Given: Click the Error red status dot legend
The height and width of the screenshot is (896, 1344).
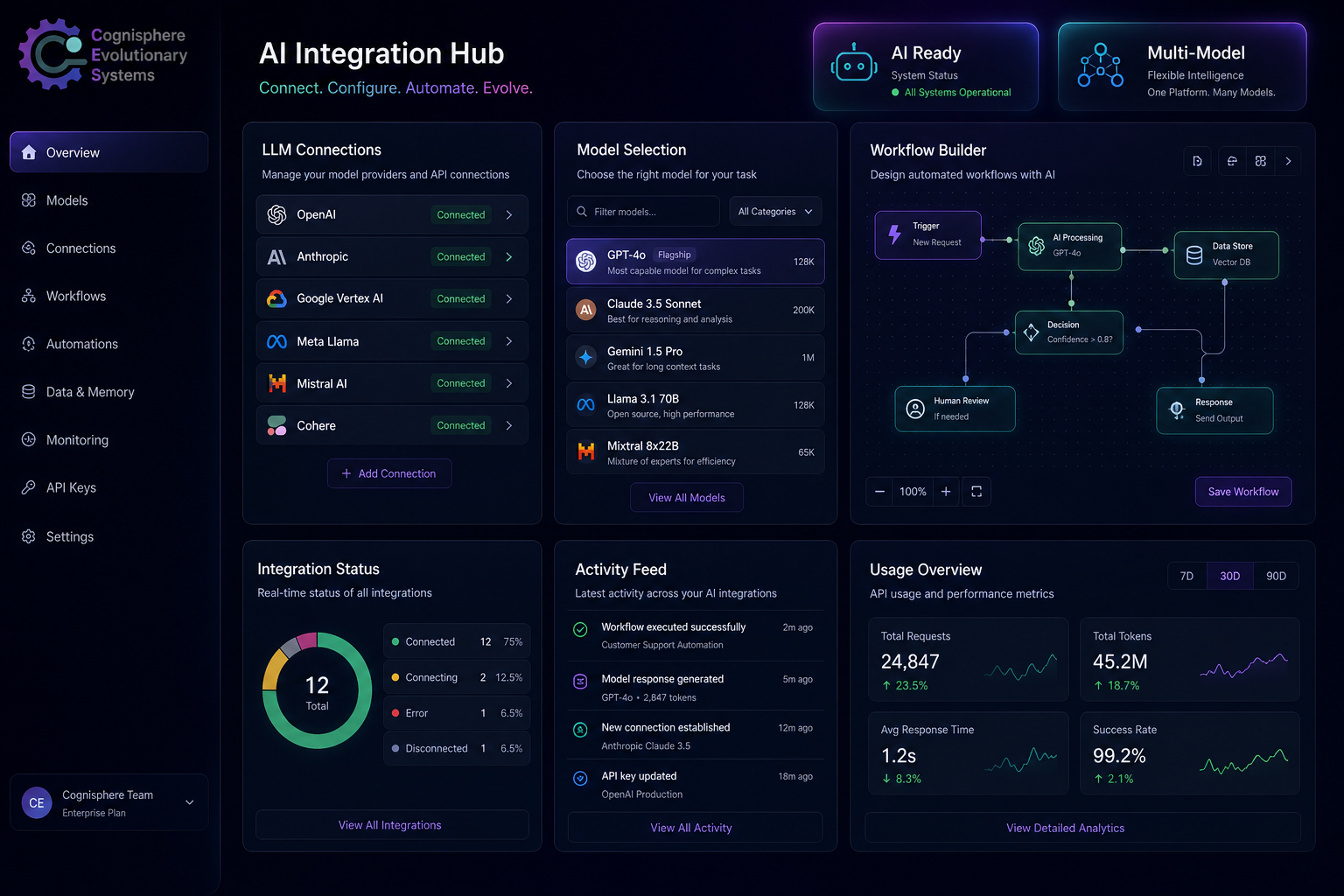Looking at the screenshot, I should [x=395, y=713].
